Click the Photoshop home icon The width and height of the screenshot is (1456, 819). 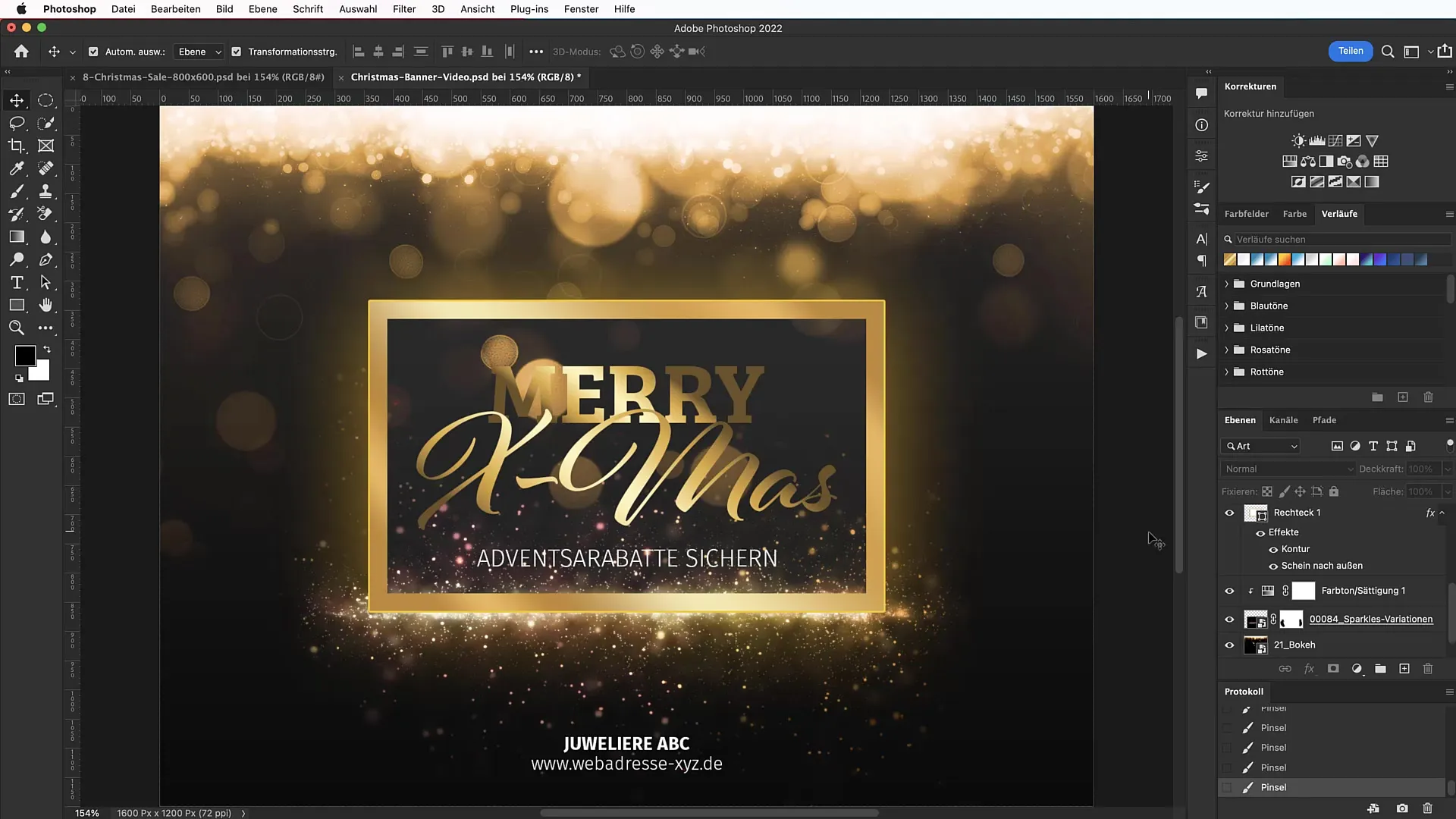pyautogui.click(x=21, y=52)
